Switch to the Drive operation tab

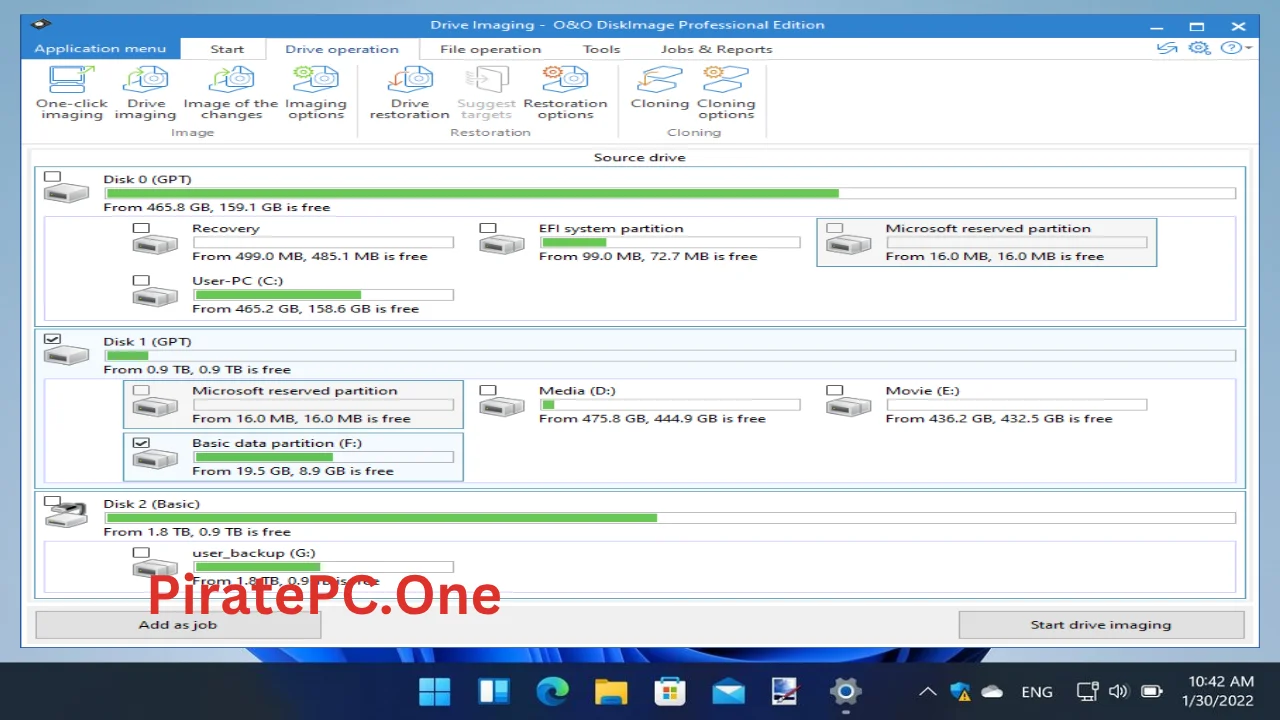point(342,49)
